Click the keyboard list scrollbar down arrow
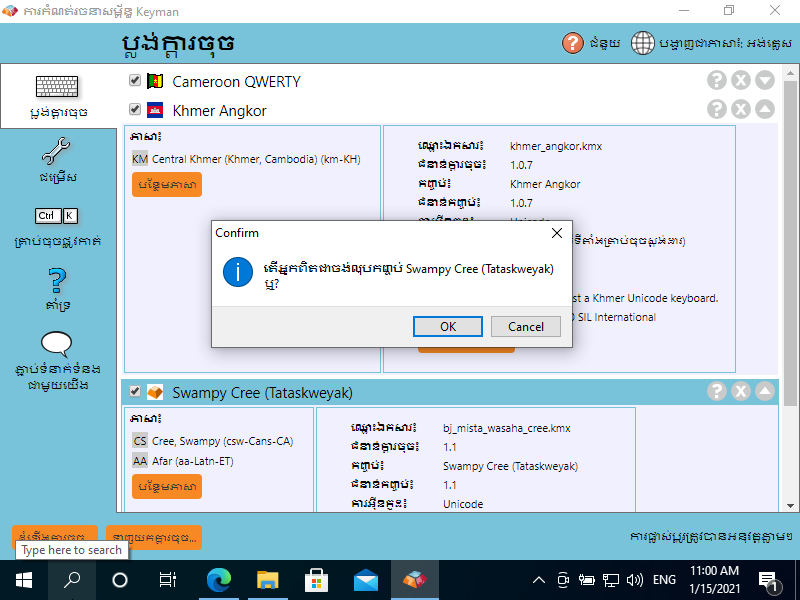 coord(790,506)
